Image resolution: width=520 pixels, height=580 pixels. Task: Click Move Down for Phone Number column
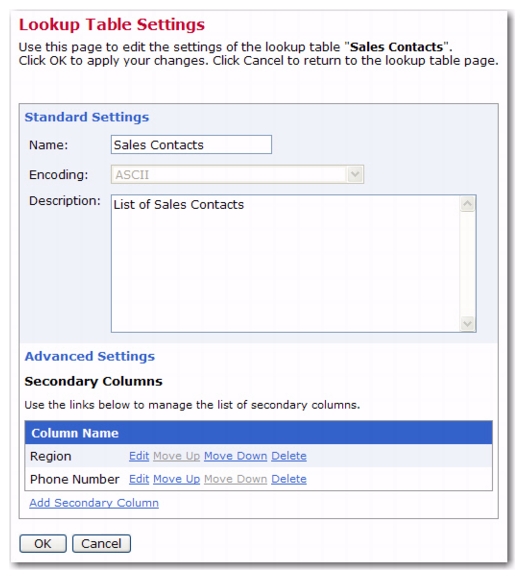[x=236, y=479]
